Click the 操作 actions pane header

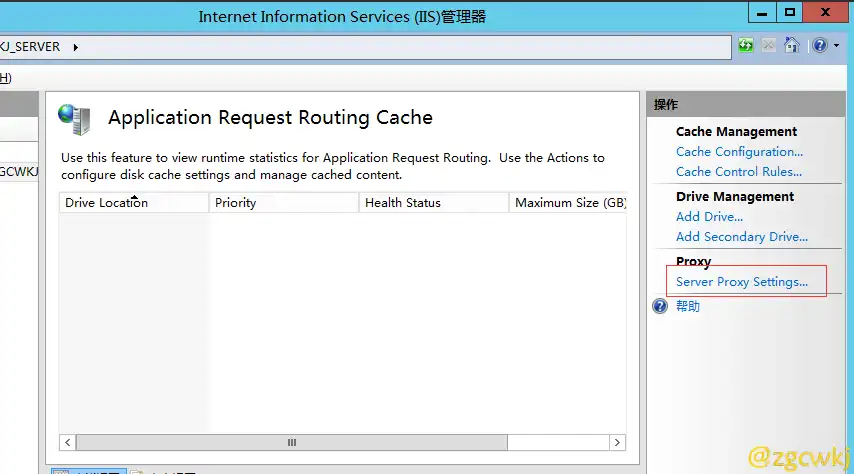tap(746, 105)
